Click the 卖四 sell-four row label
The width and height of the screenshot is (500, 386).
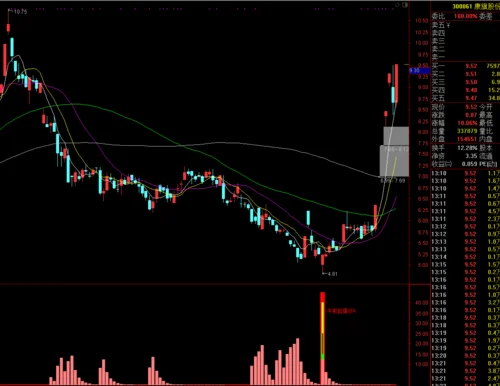click(x=438, y=33)
